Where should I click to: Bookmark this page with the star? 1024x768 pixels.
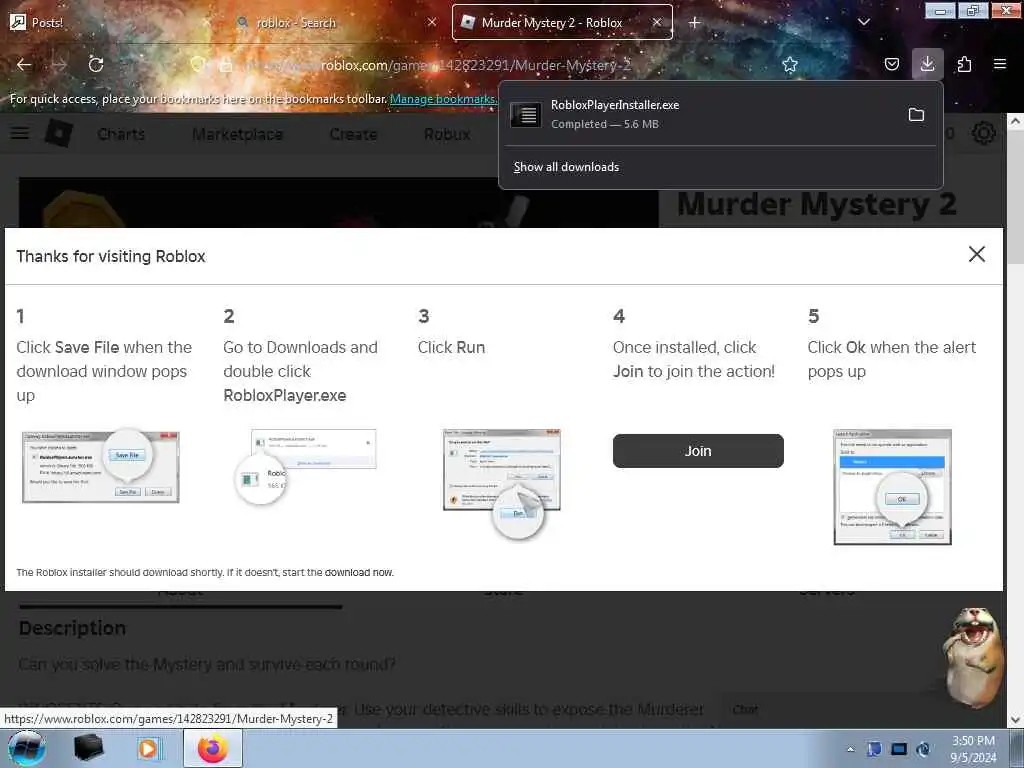coord(790,64)
